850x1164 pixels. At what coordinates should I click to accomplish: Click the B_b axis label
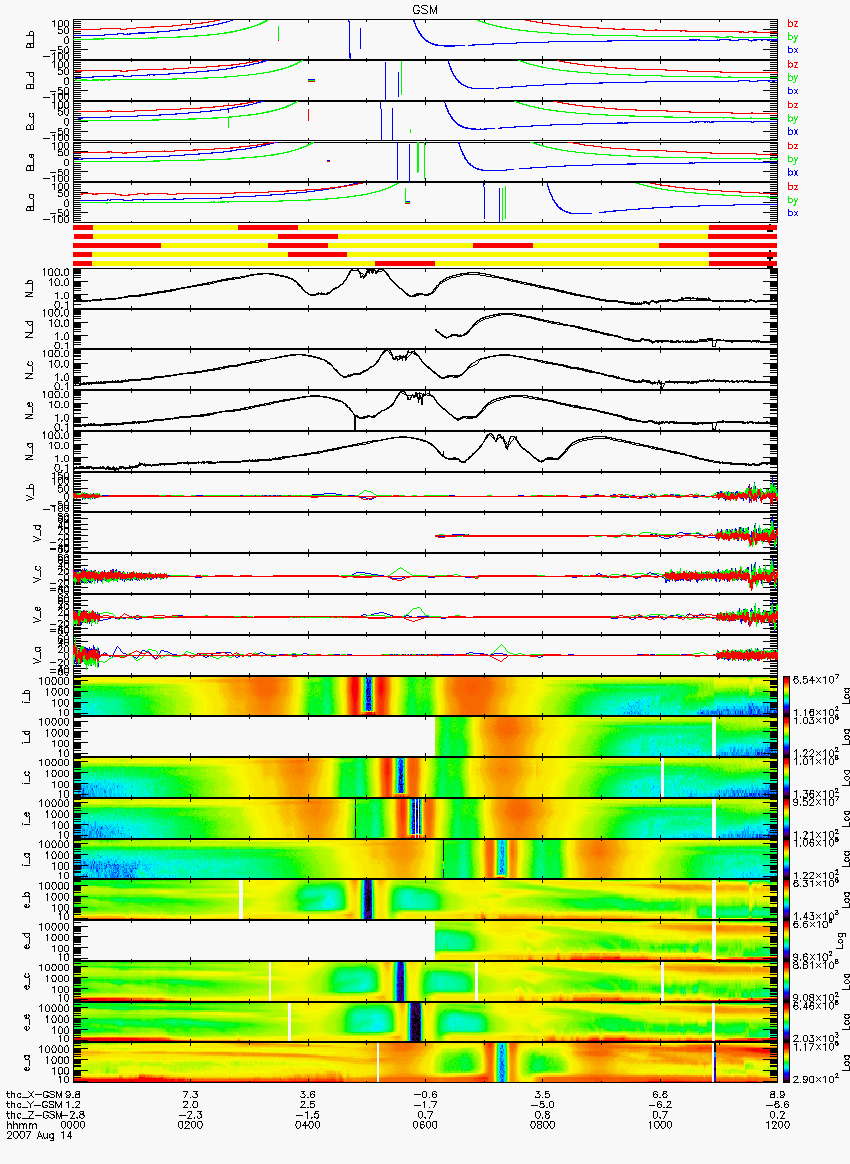pyautogui.click(x=30, y=39)
